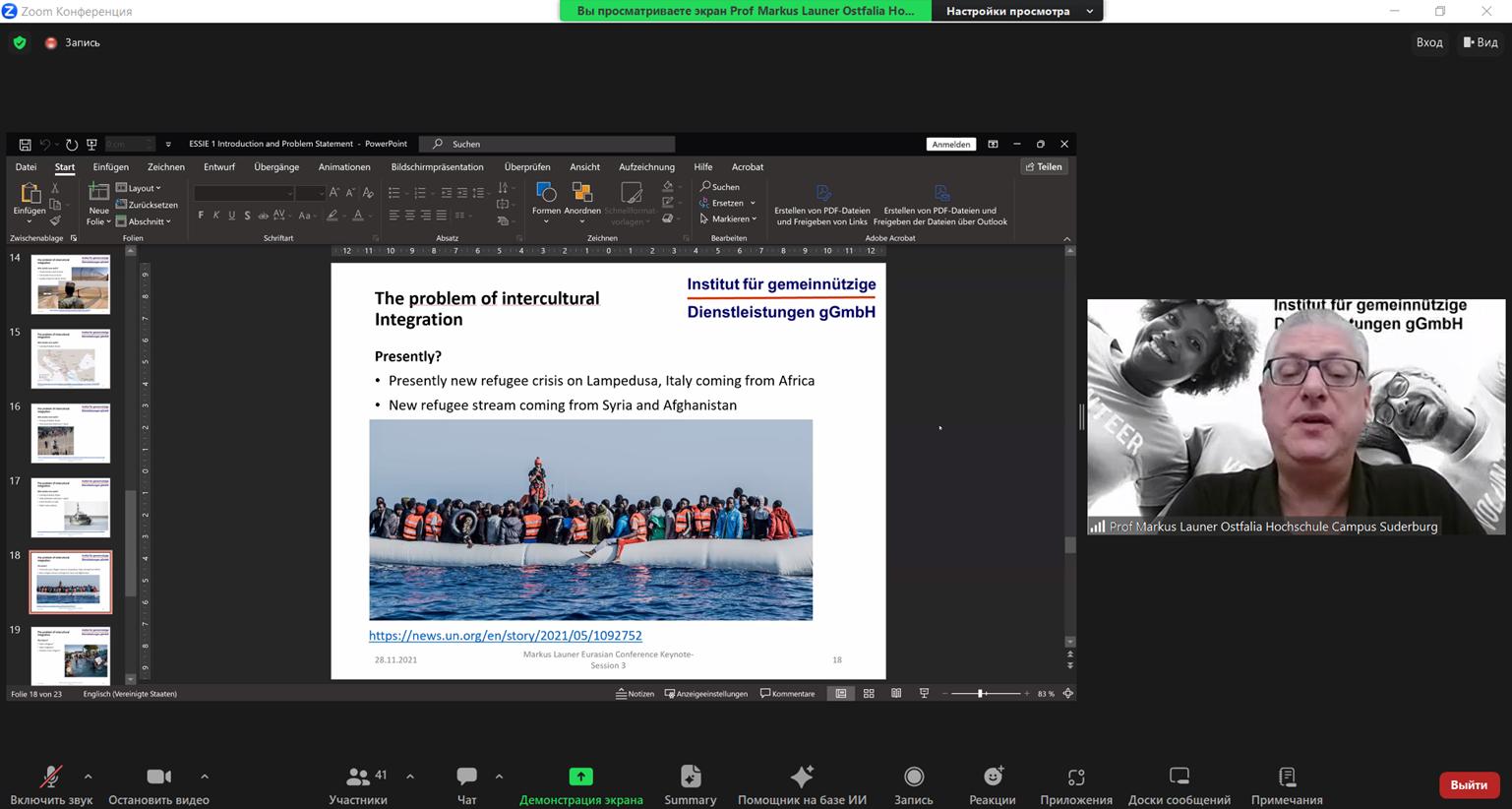1512x809 pixels.
Task: Click the PowerPoint zoom slider
Action: (981, 694)
